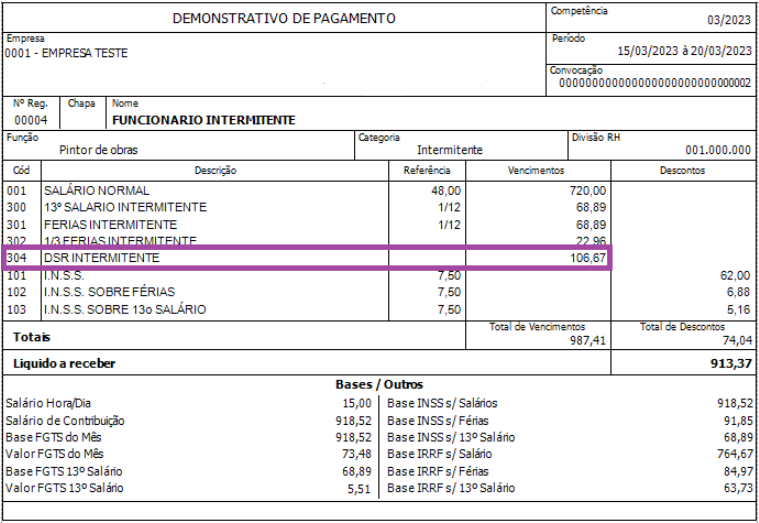759x523 pixels.
Task: Click the Base IRRF s/ Férias value
Action: (x=739, y=471)
